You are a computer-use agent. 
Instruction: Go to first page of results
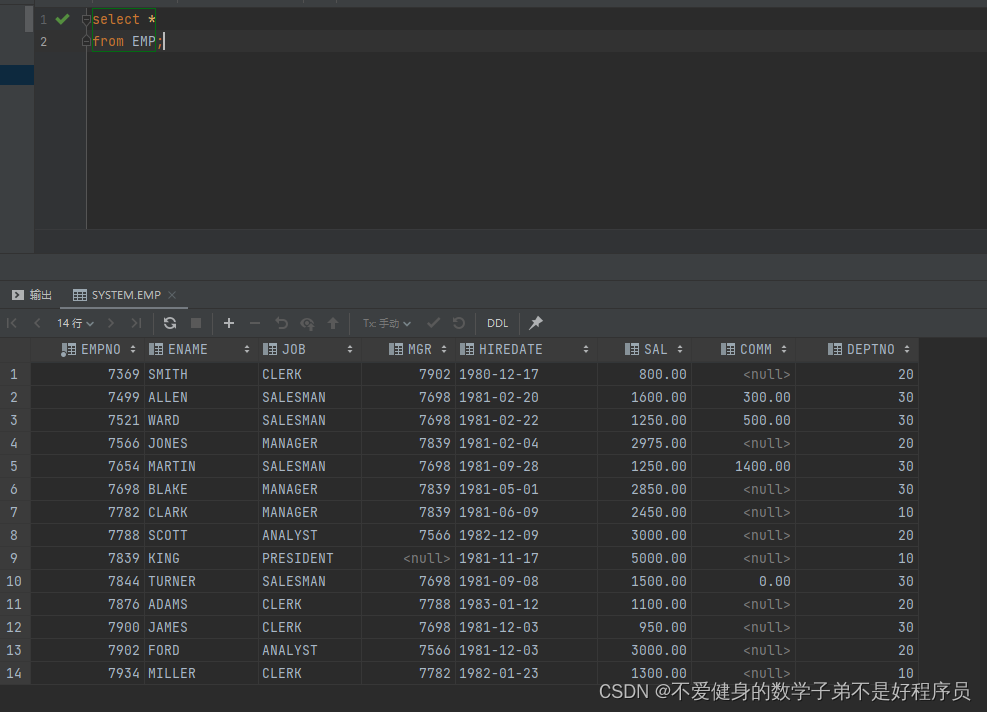[12, 323]
